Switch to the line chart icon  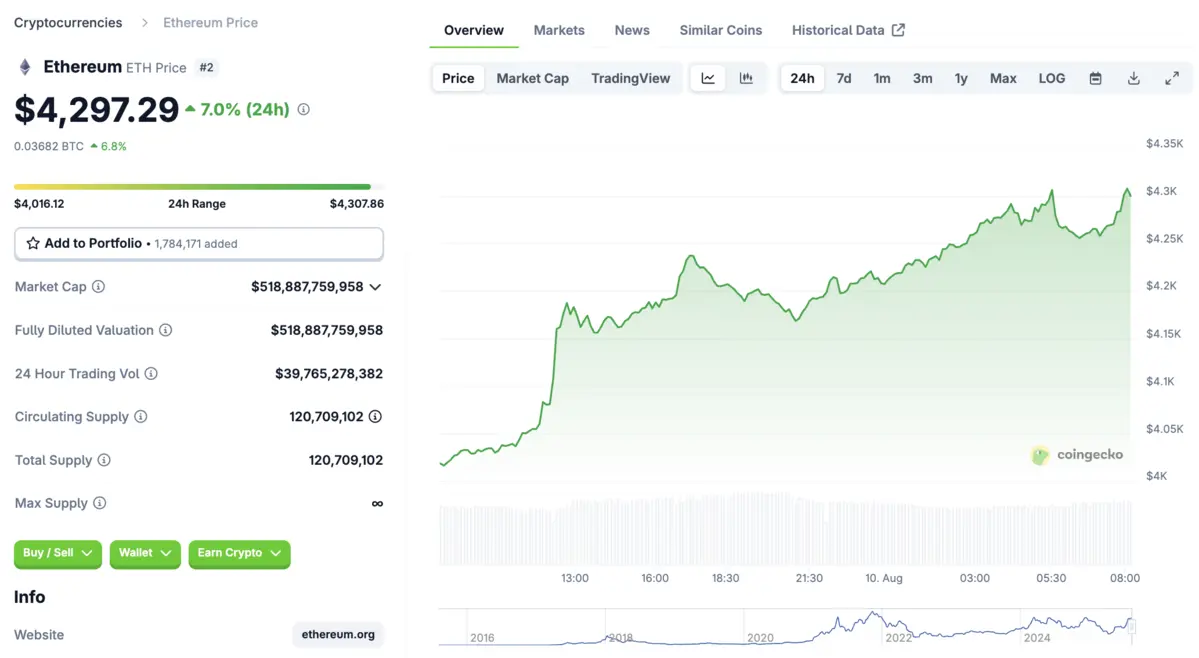tap(708, 78)
